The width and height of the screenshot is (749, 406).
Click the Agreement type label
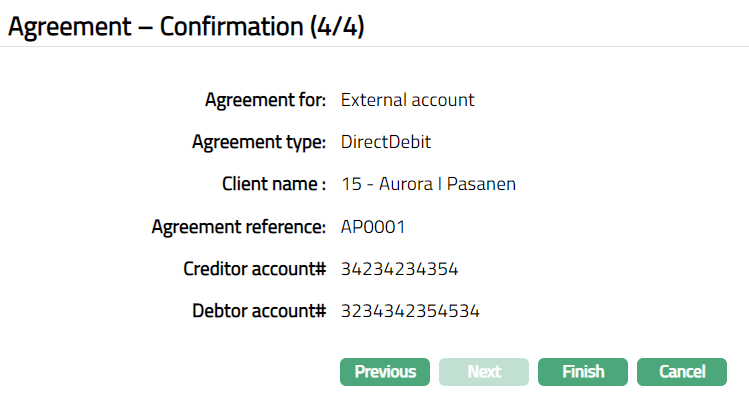(259, 142)
